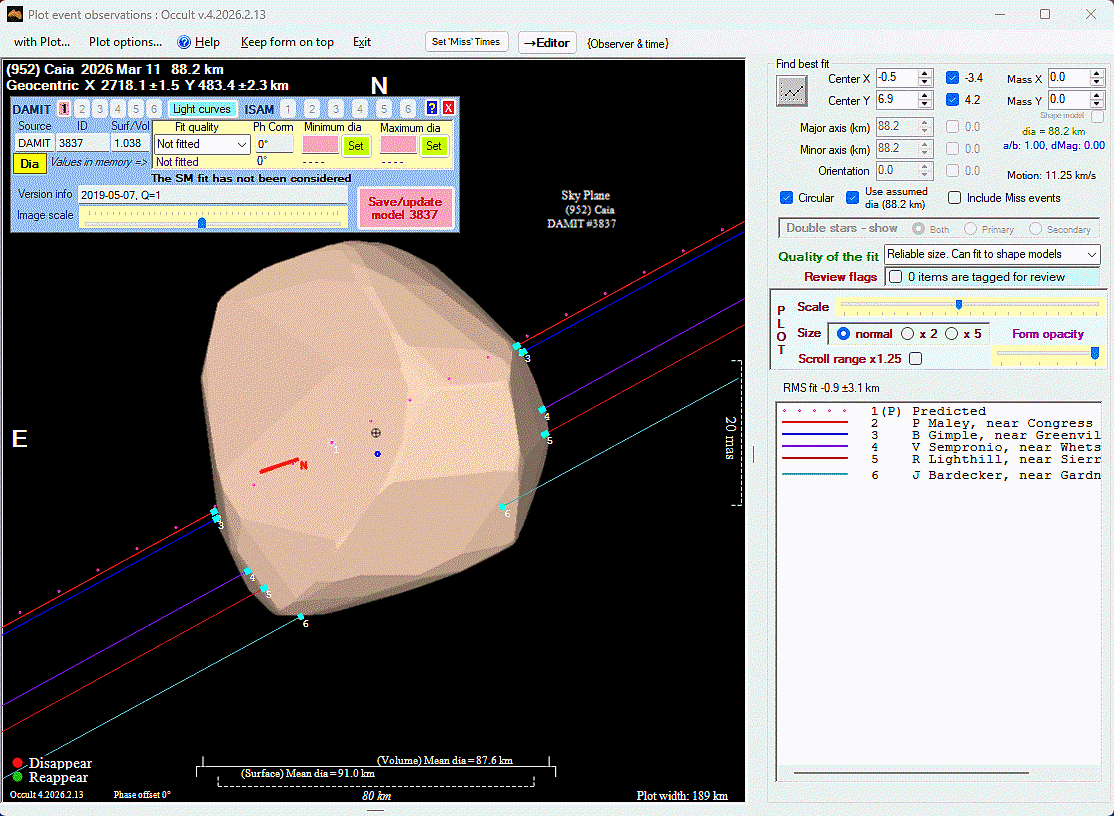Viewport: 1114px width, 816px height.
Task: Enable Include Miss events checkbox
Action: [955, 198]
